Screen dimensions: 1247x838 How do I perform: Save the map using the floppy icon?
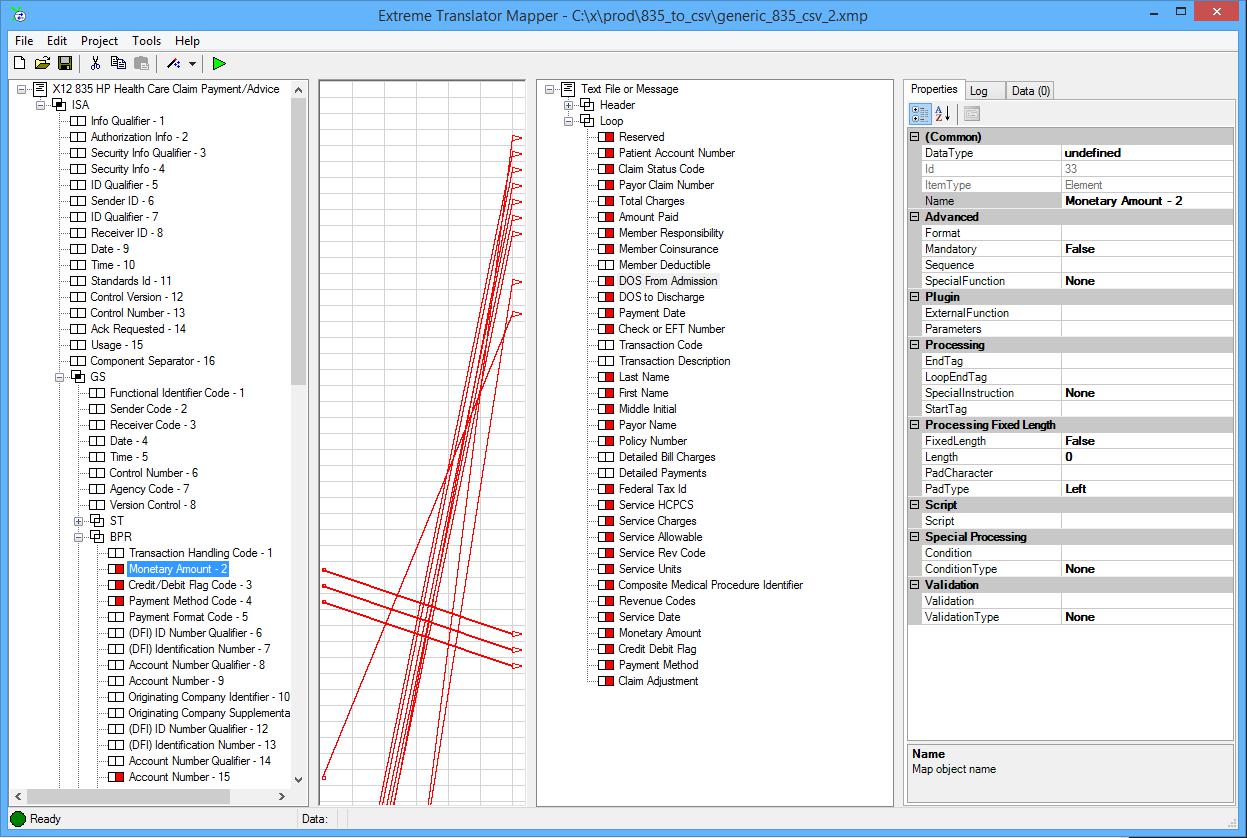[64, 64]
